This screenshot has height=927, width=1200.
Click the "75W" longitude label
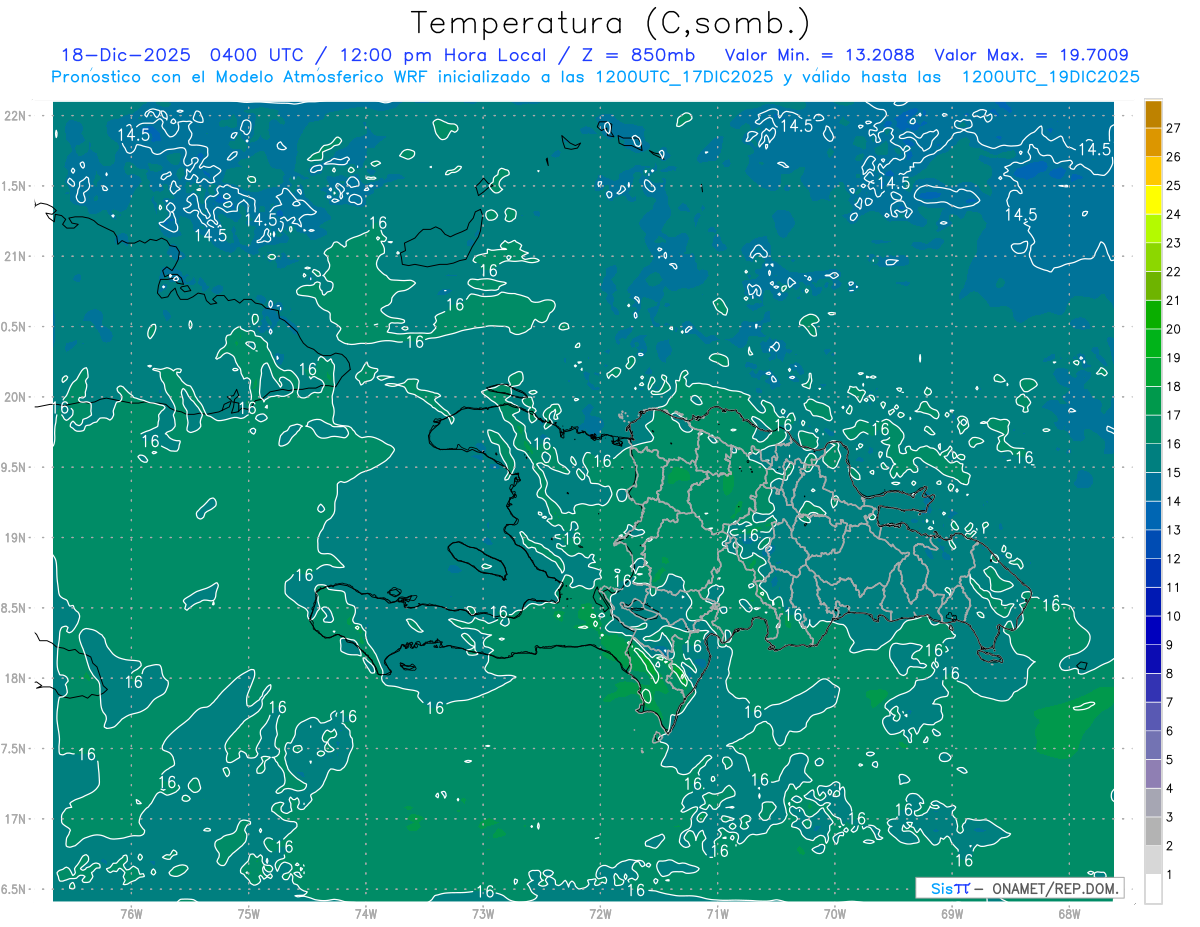tap(249, 913)
